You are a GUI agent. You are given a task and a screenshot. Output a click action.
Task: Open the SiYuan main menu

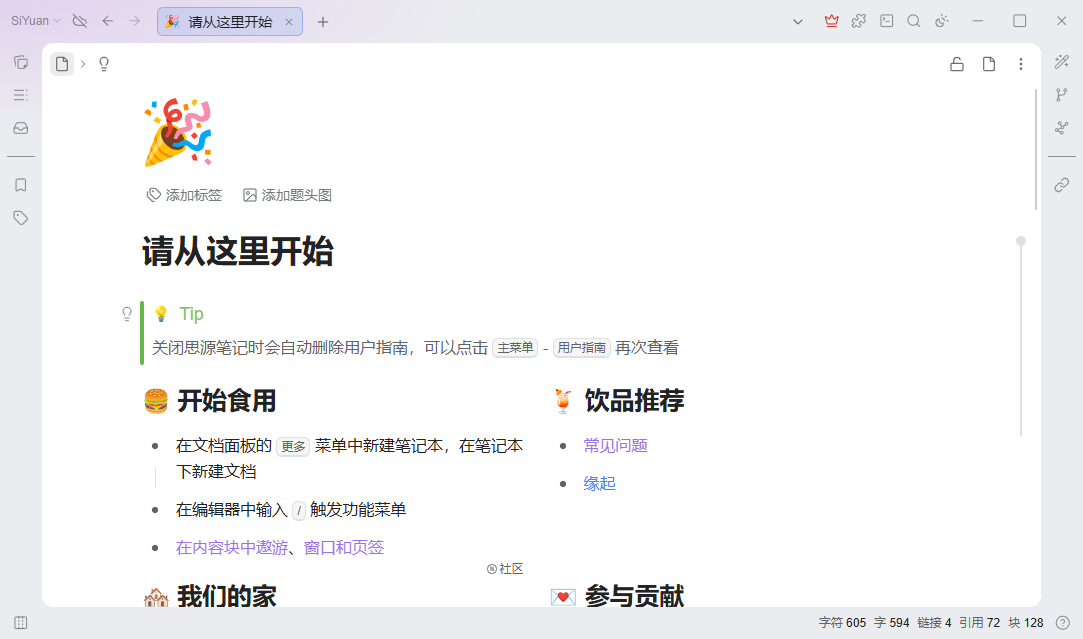click(35, 21)
